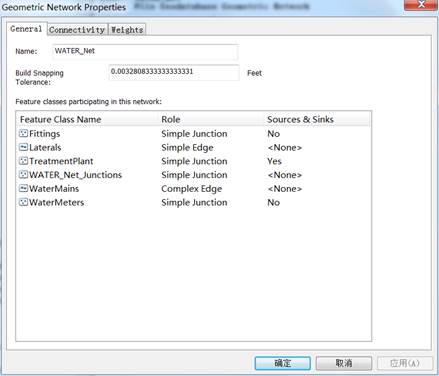439x376 pixels.
Task: Click the WaterMeters junction feature class icon
Action: click(23, 202)
